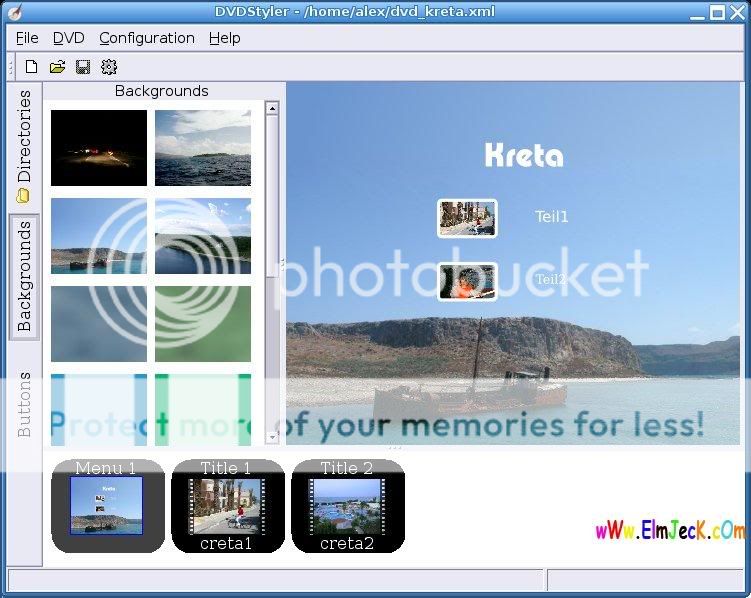The image size is (751, 598).
Task: Open settings via the gear toolbar icon
Action: point(109,67)
